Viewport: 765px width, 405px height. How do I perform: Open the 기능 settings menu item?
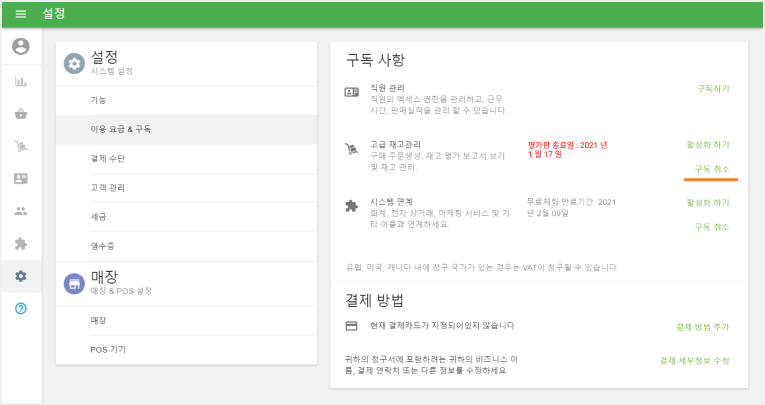coord(186,100)
